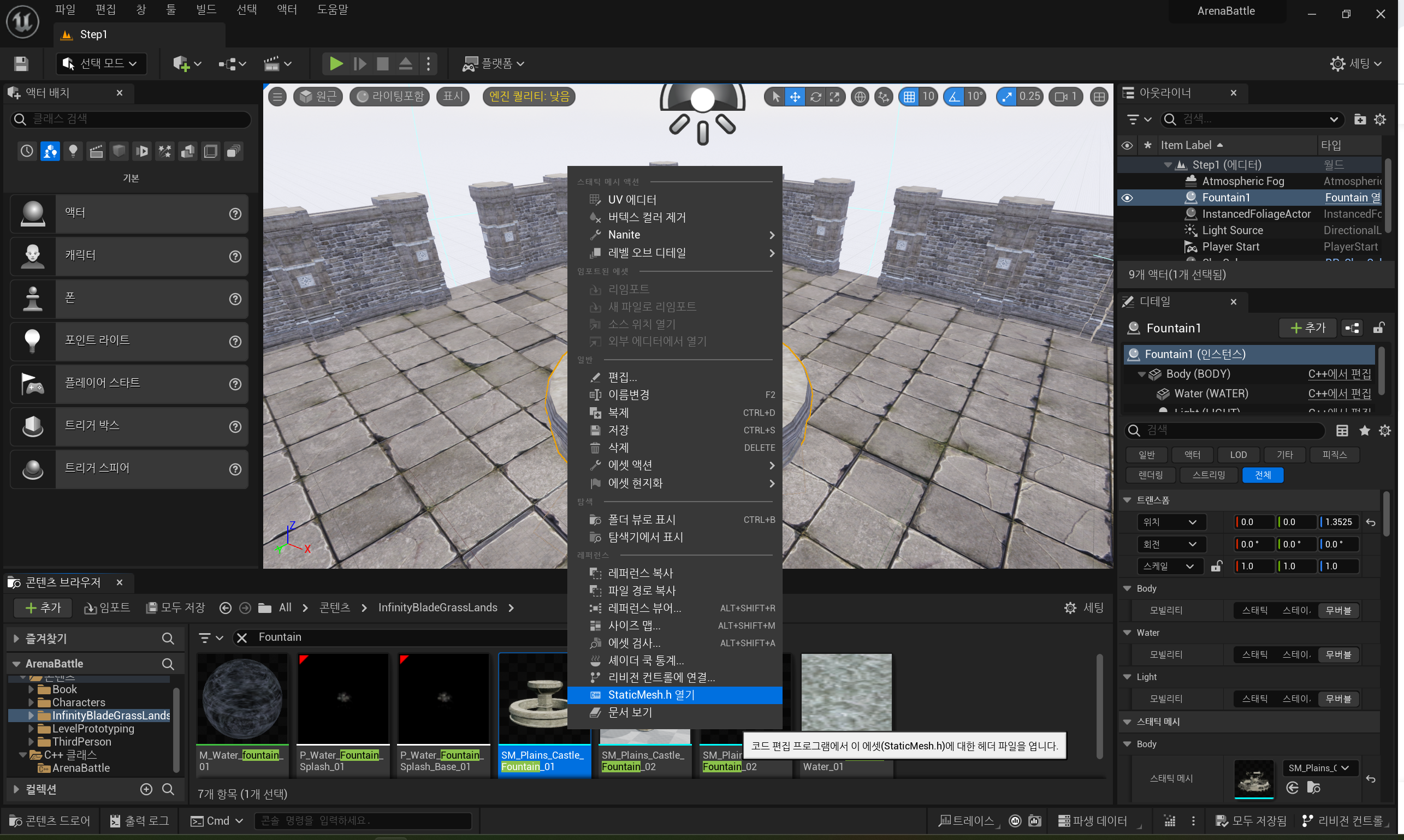Toggle the scale lock icon in Transform

(x=1216, y=566)
